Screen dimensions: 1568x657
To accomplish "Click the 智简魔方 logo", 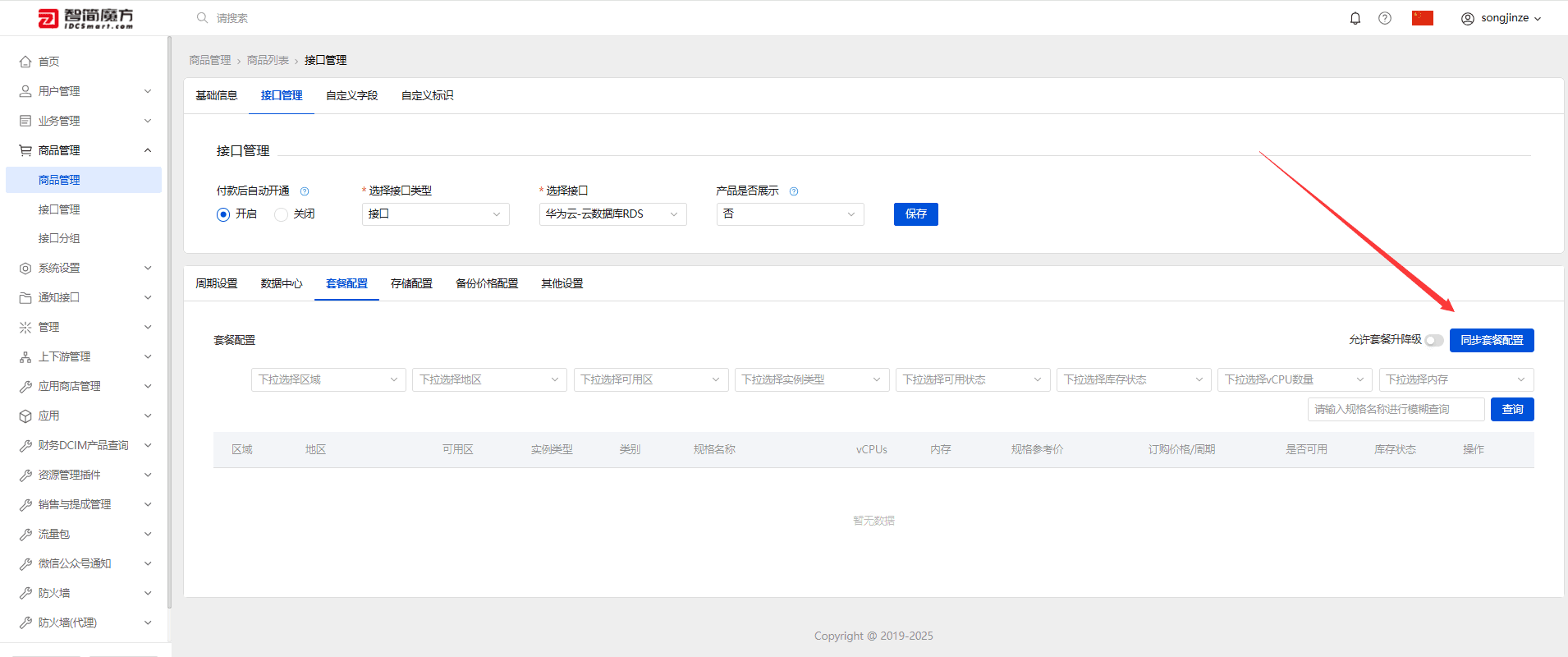I will coord(85,18).
